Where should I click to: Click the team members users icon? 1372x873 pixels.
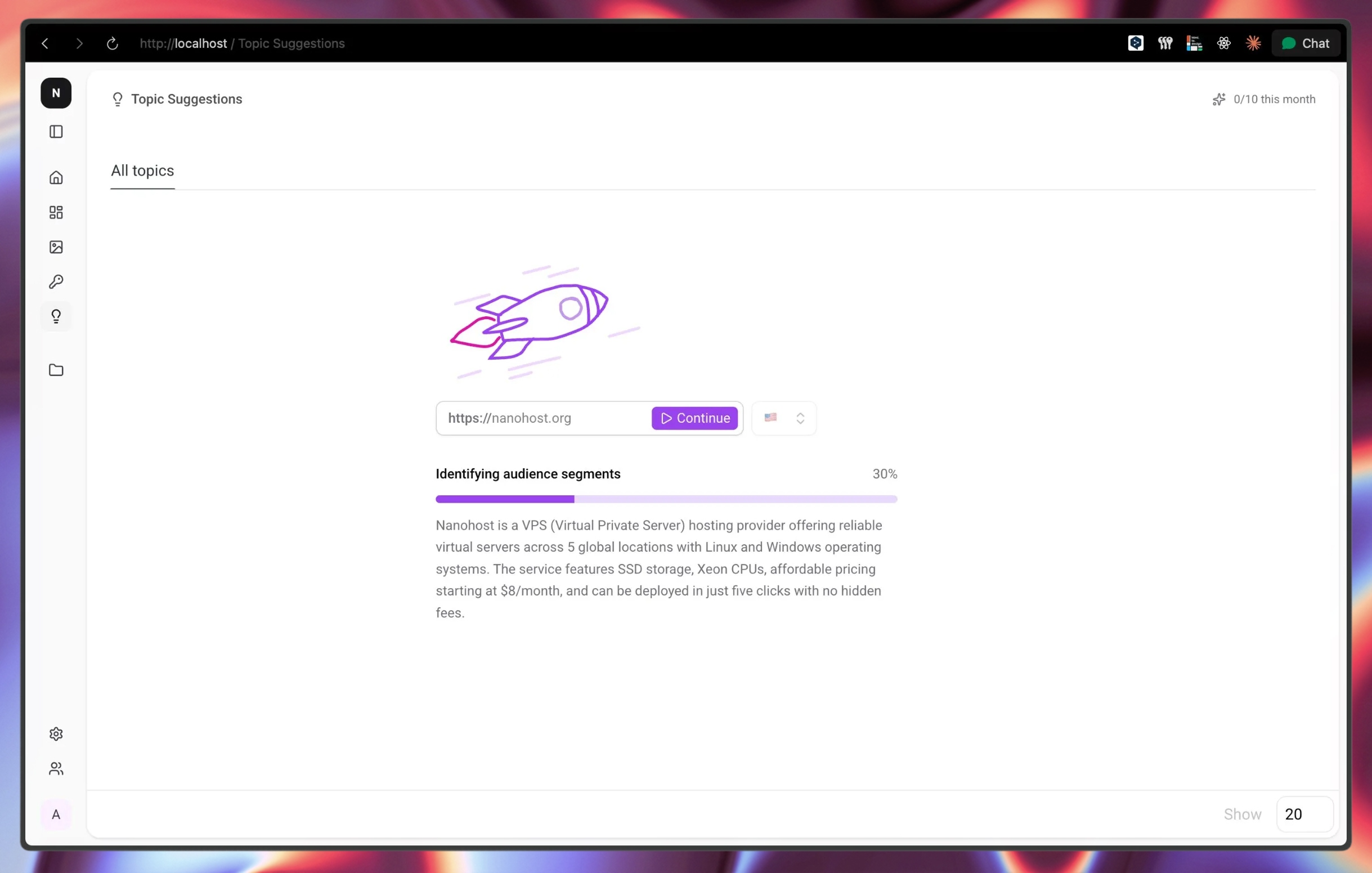coord(56,769)
